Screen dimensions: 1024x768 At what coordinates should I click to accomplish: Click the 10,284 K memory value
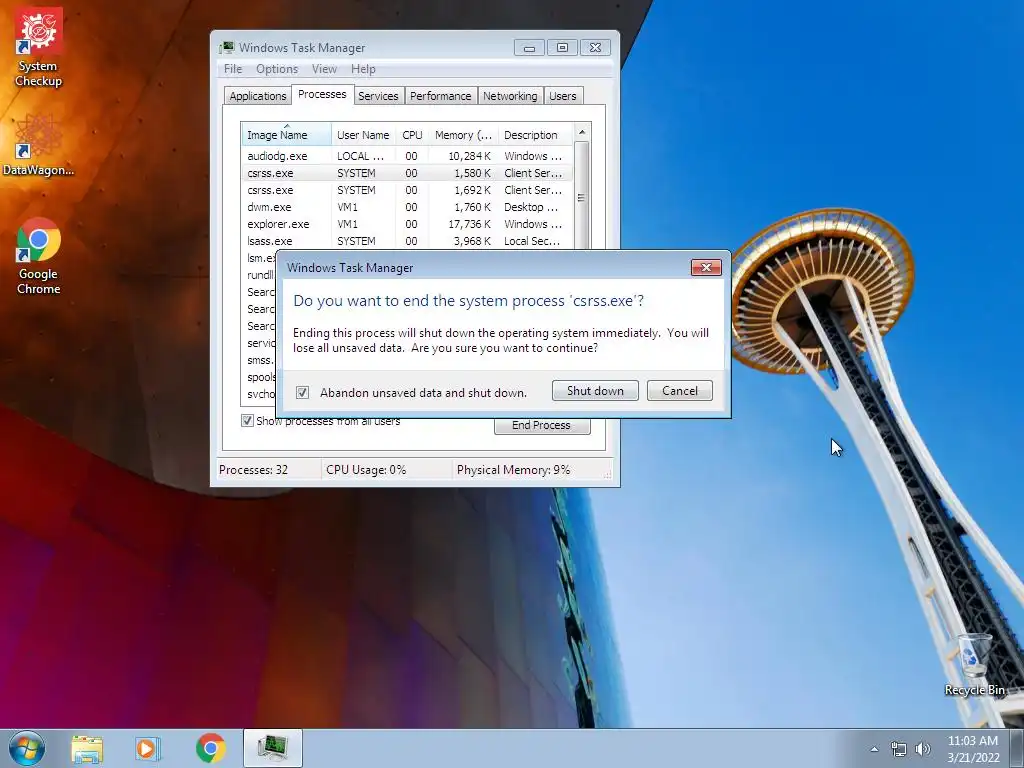(470, 156)
